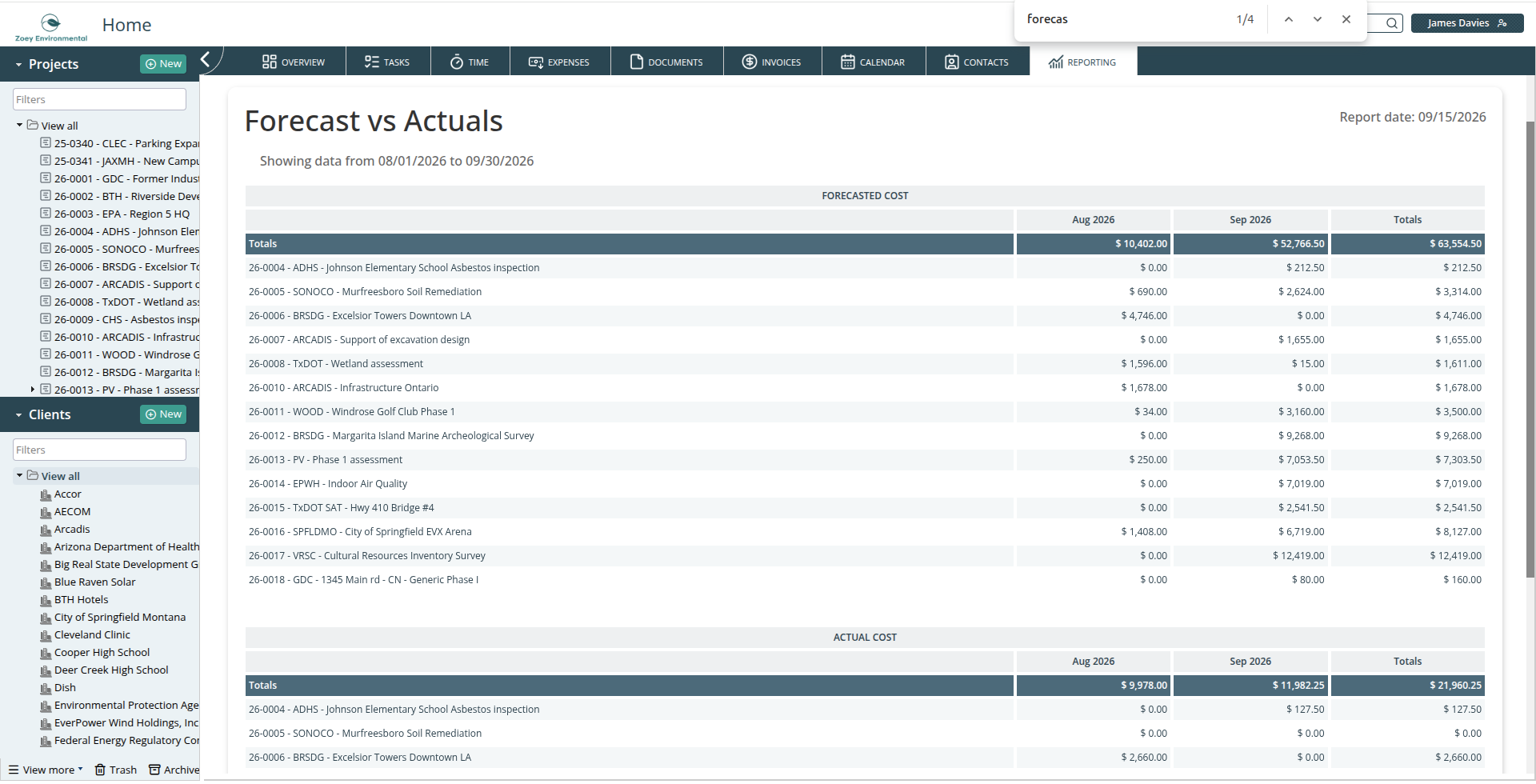Screen dimensions: 1536x784
Task: Collapse the clients View all folder
Action: pyautogui.click(x=19, y=475)
